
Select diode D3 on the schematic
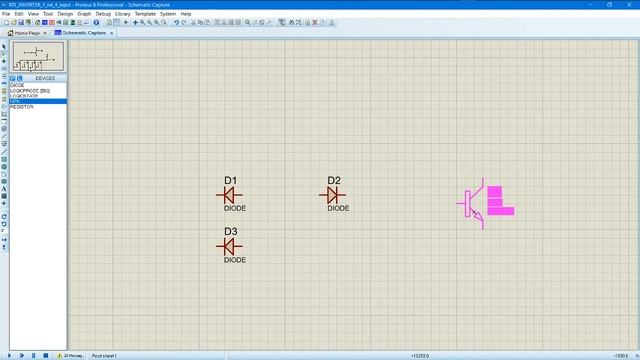tap(229, 247)
